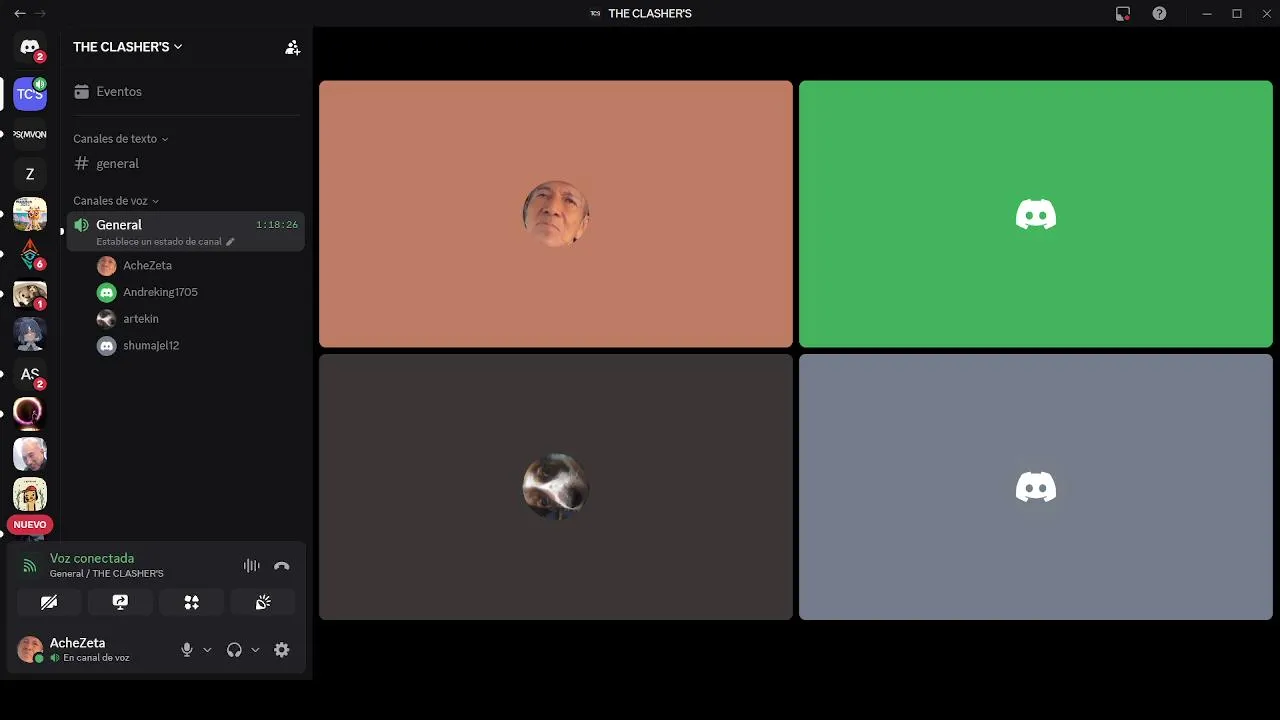Image resolution: width=1280 pixels, height=720 pixels.
Task: Click Establece un estado de canal
Action: pyautogui.click(x=159, y=242)
